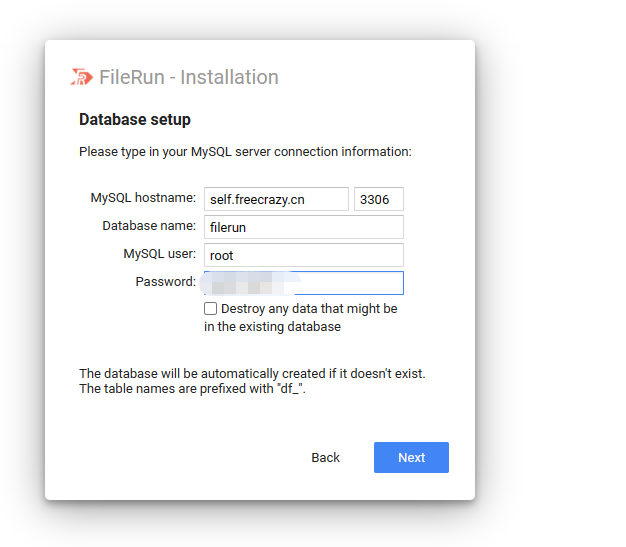Proceed with the blue Next button

411,457
